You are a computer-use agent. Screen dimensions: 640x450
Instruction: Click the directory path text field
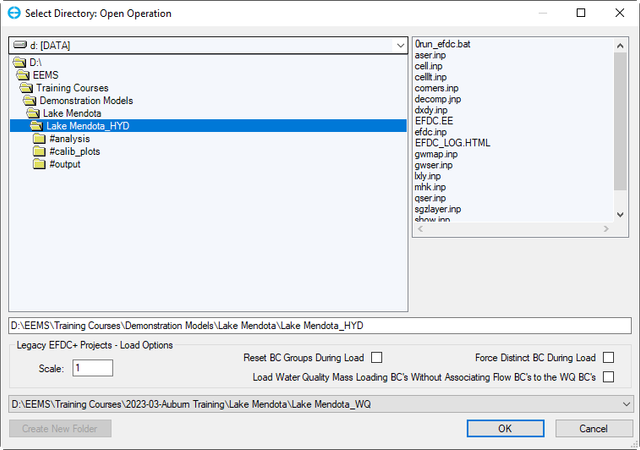(x=320, y=325)
